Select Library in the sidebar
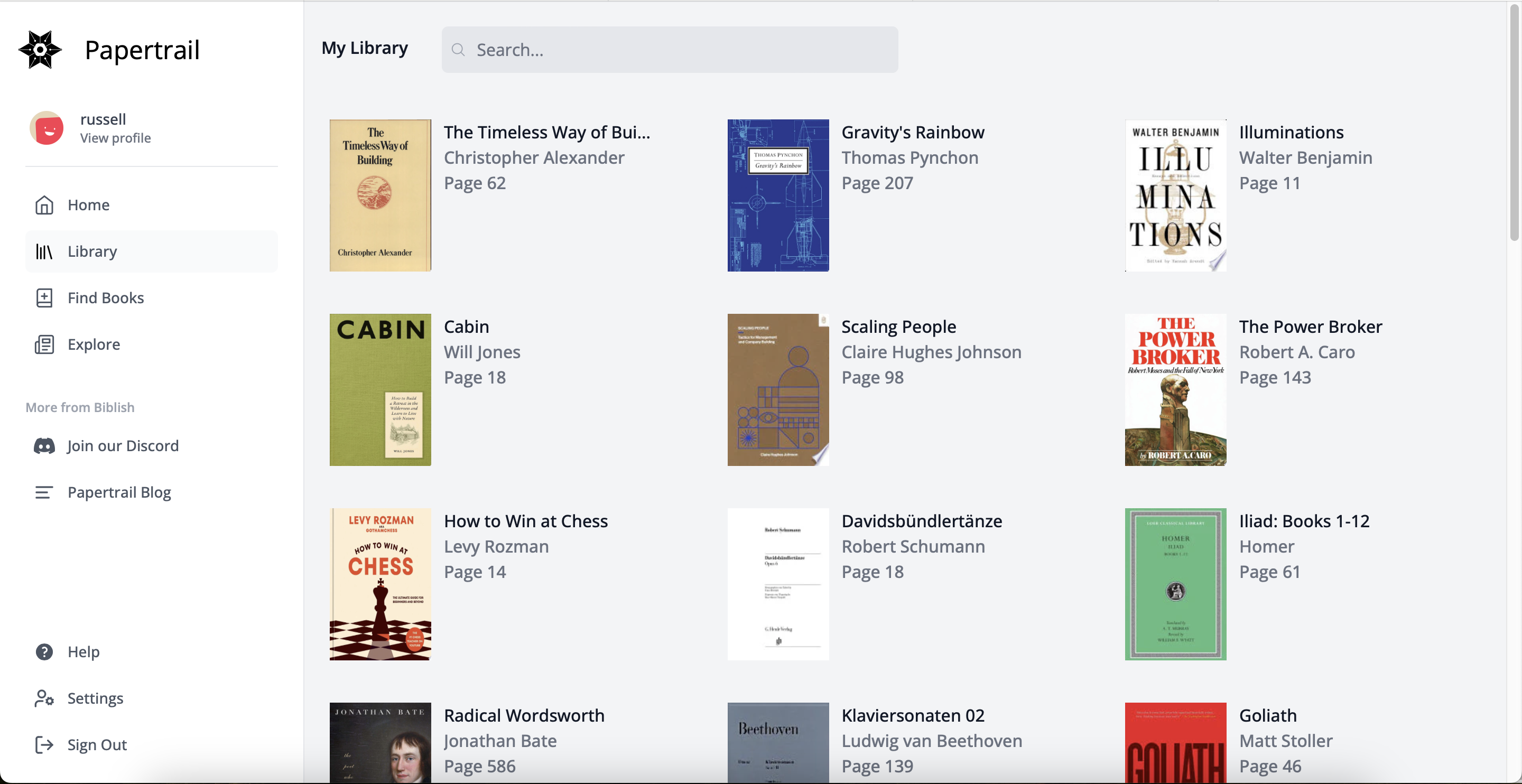This screenshot has height=784, width=1522. tap(151, 251)
